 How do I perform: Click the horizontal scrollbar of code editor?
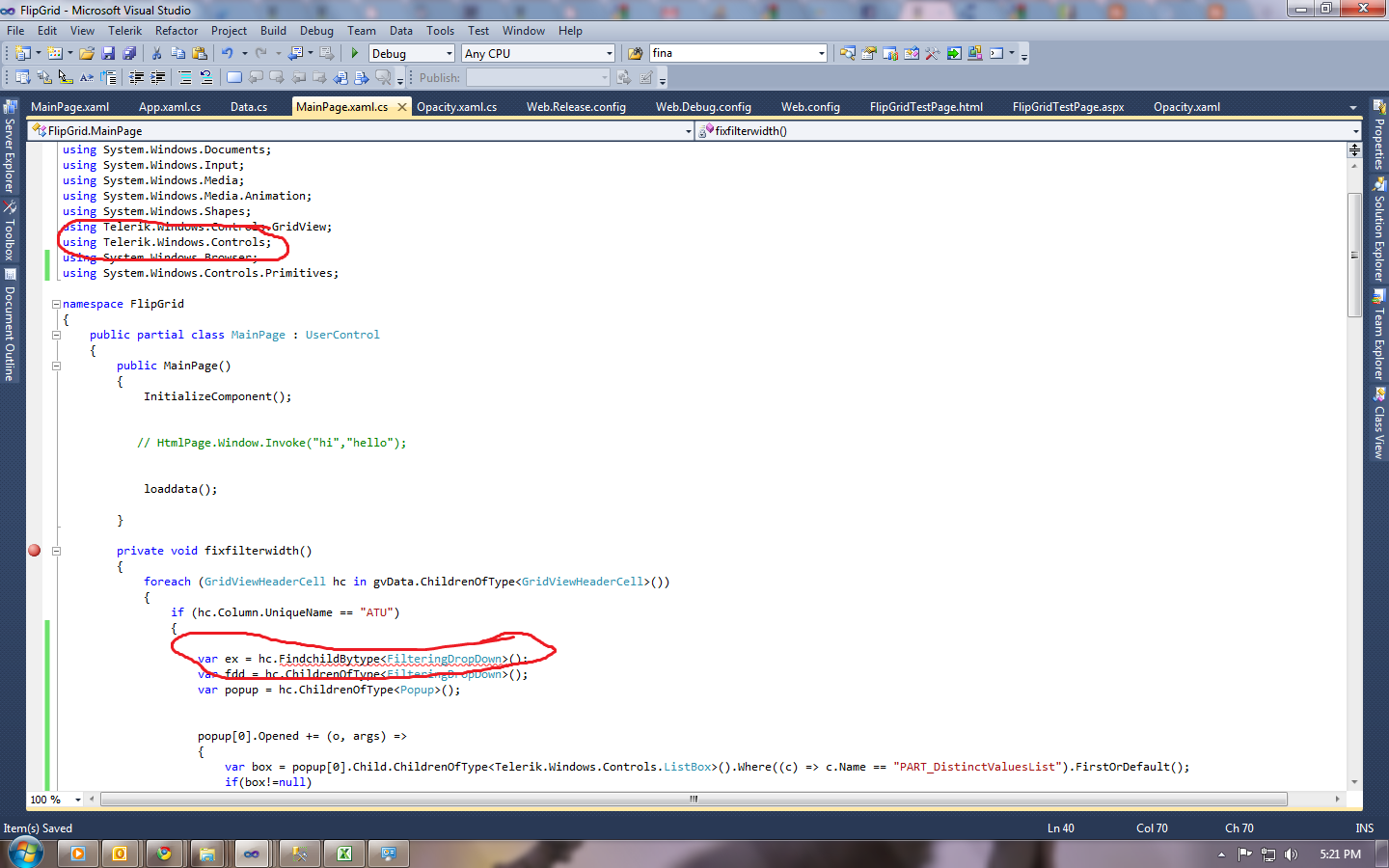(x=694, y=800)
